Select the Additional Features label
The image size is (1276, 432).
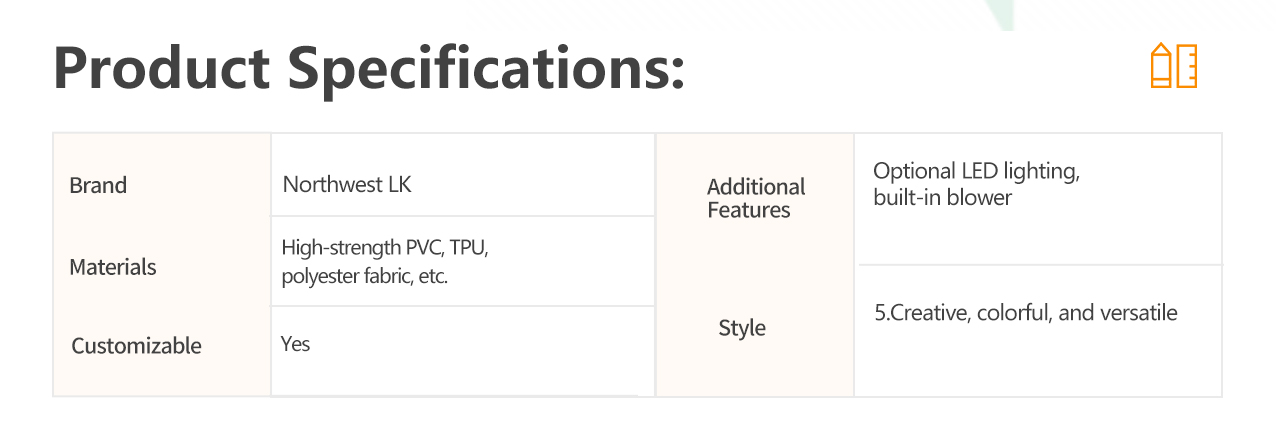point(756,198)
